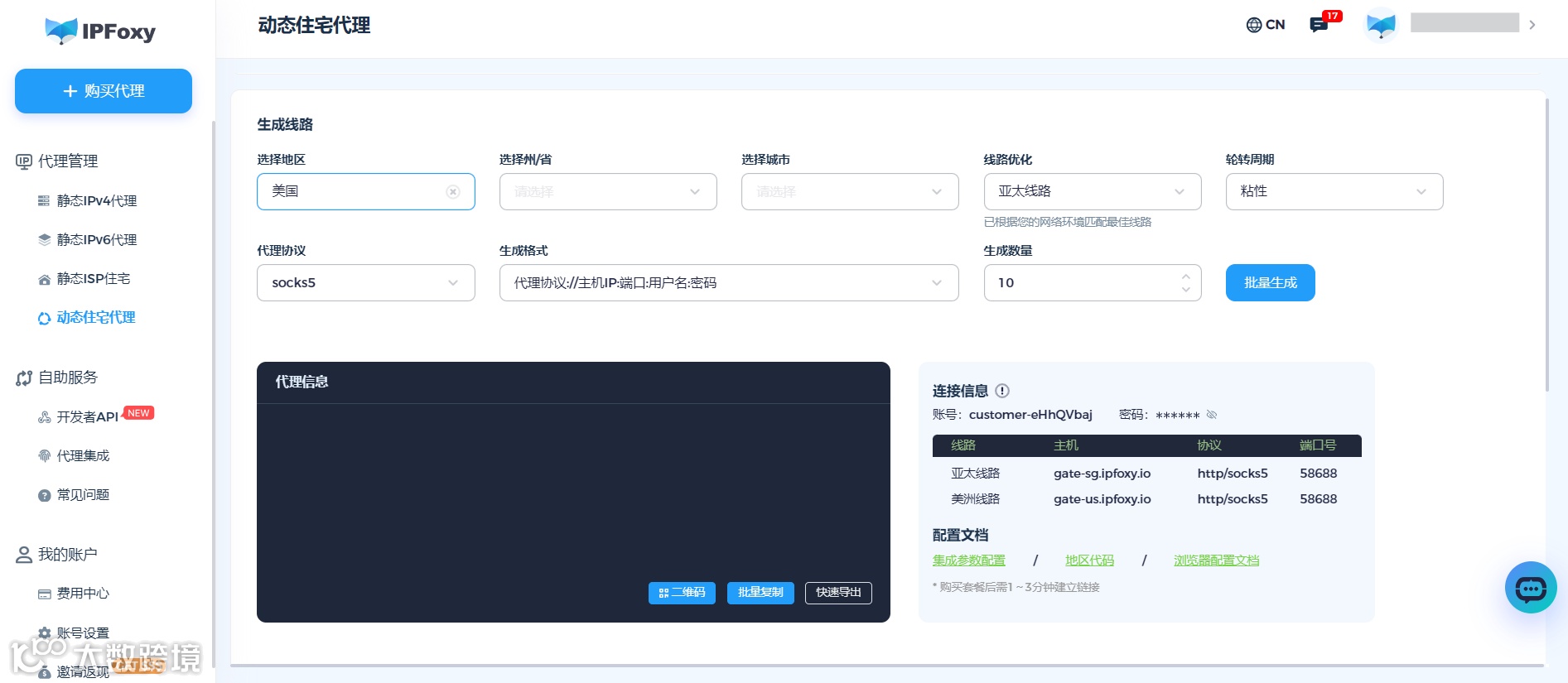1568x683 pixels.
Task: Open the 选择州/省 dropdown
Action: [608, 191]
